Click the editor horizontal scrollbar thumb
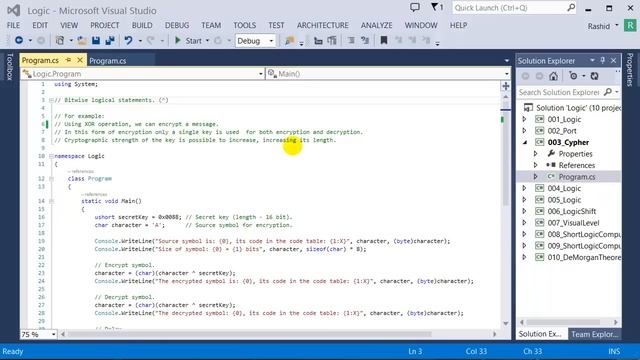This screenshot has width=640, height=360. [x=249, y=334]
